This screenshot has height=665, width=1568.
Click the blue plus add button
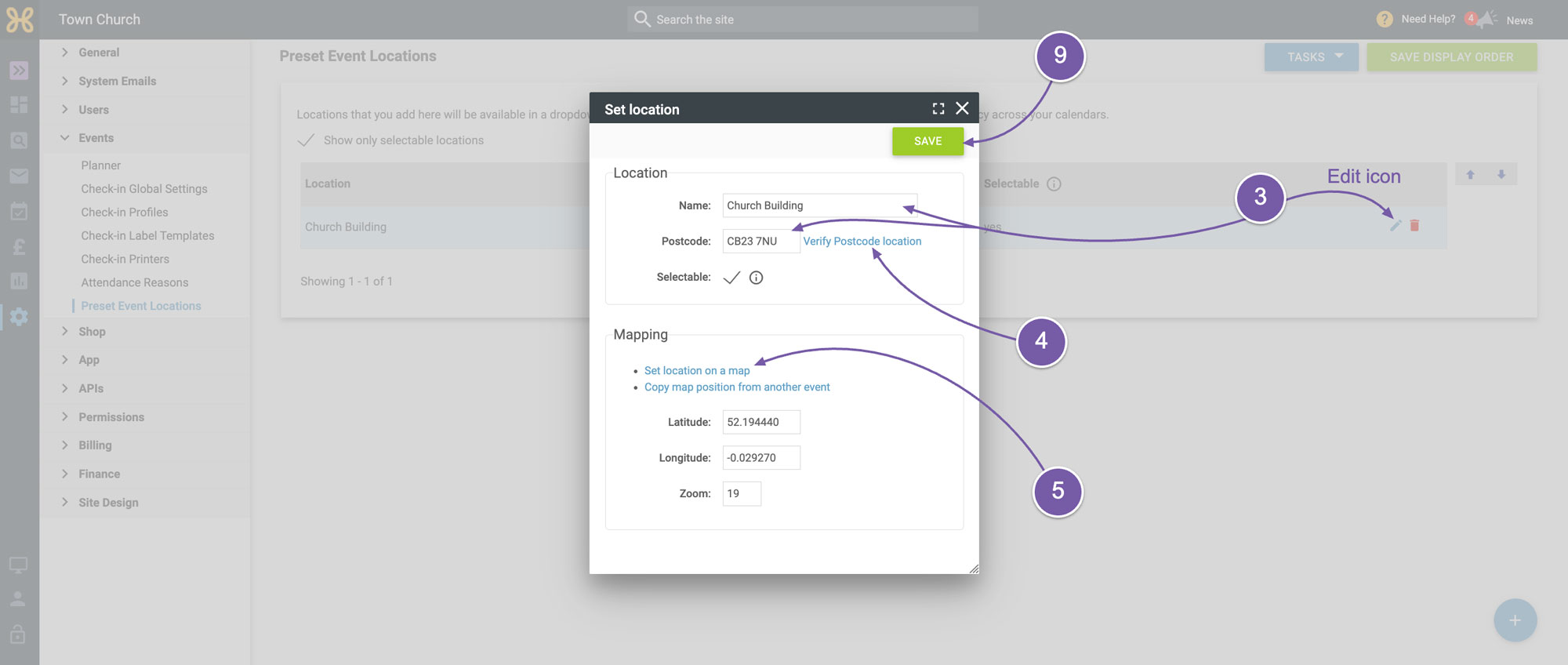point(1515,620)
